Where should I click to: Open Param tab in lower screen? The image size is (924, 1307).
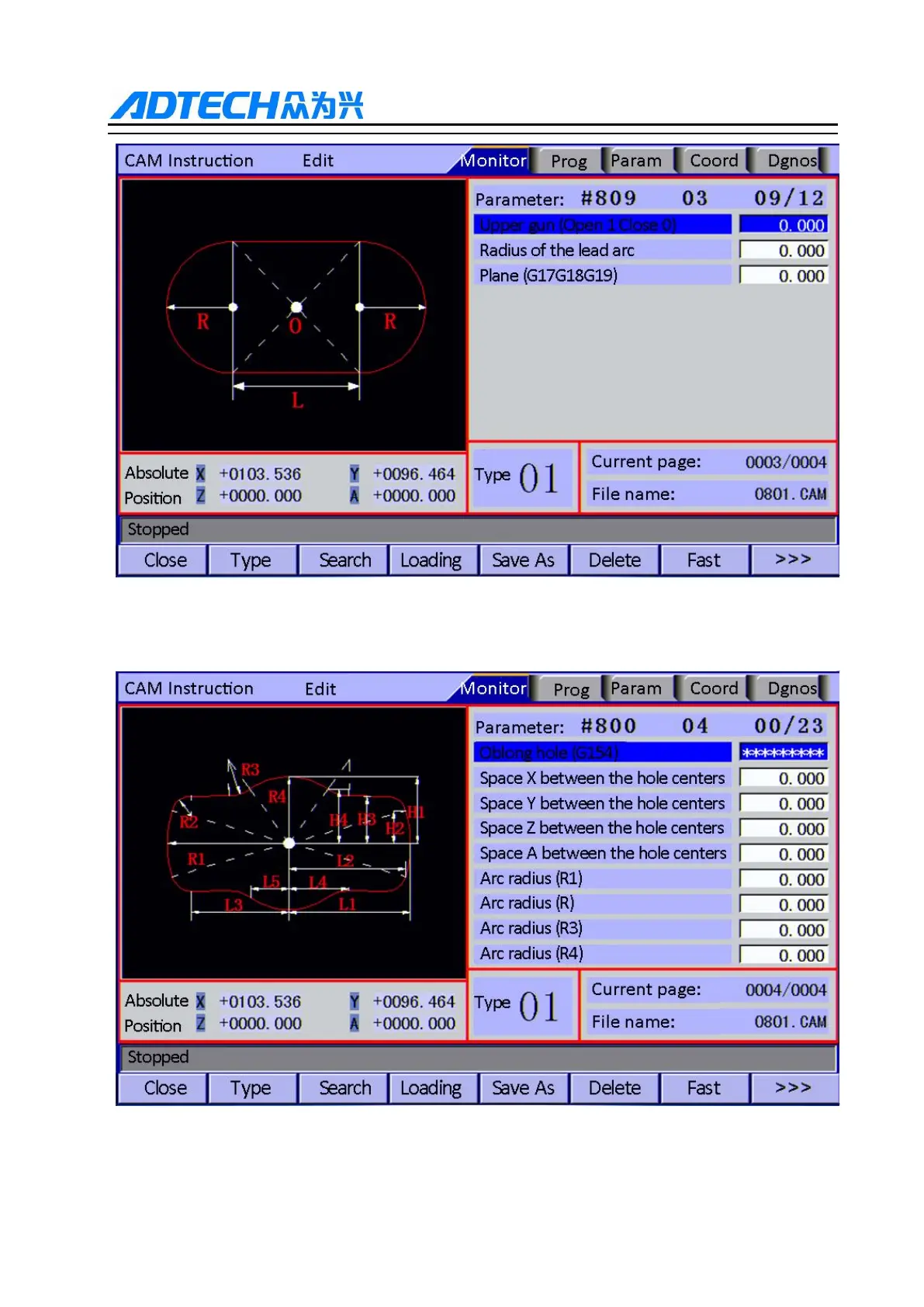[636, 688]
